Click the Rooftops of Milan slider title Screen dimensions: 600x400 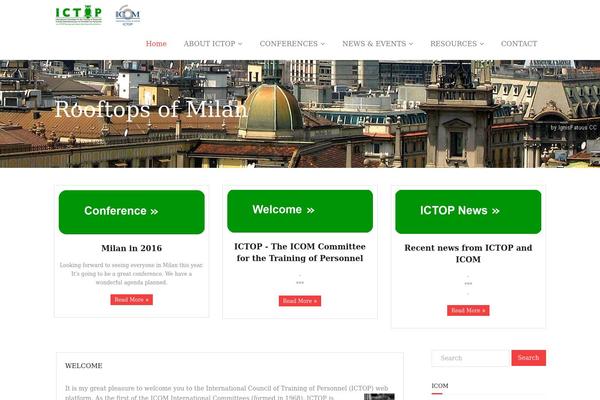[x=151, y=109]
